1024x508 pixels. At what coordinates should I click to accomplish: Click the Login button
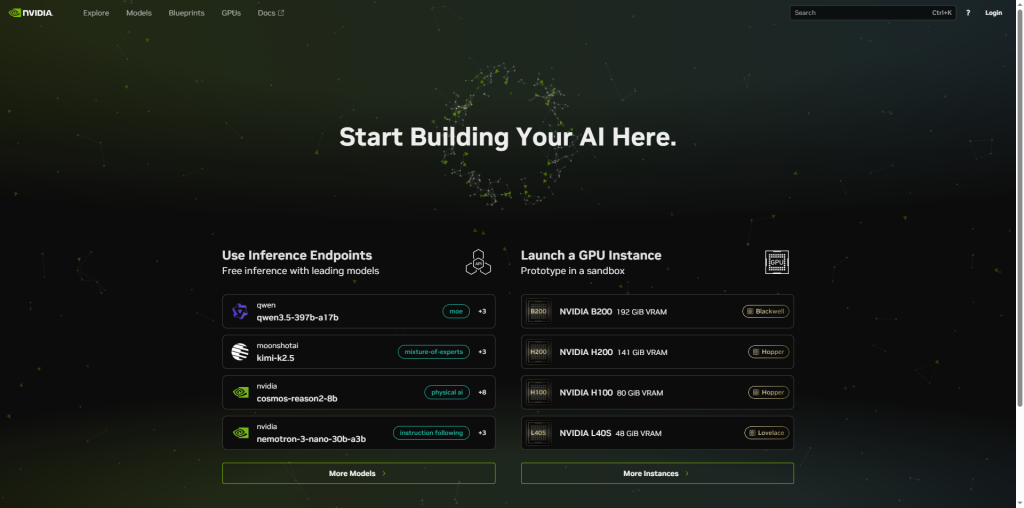tap(993, 13)
